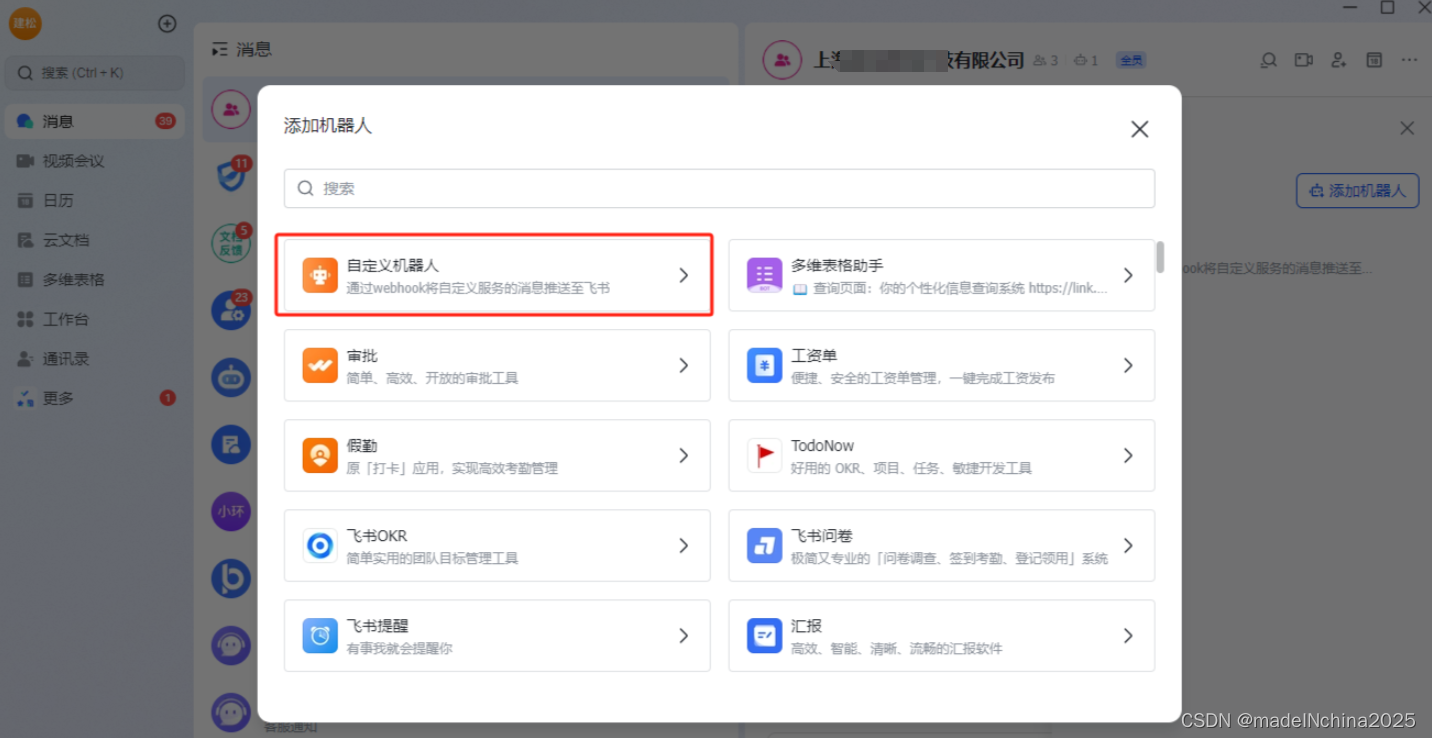Click the plus create icon beside avatar

(x=168, y=23)
